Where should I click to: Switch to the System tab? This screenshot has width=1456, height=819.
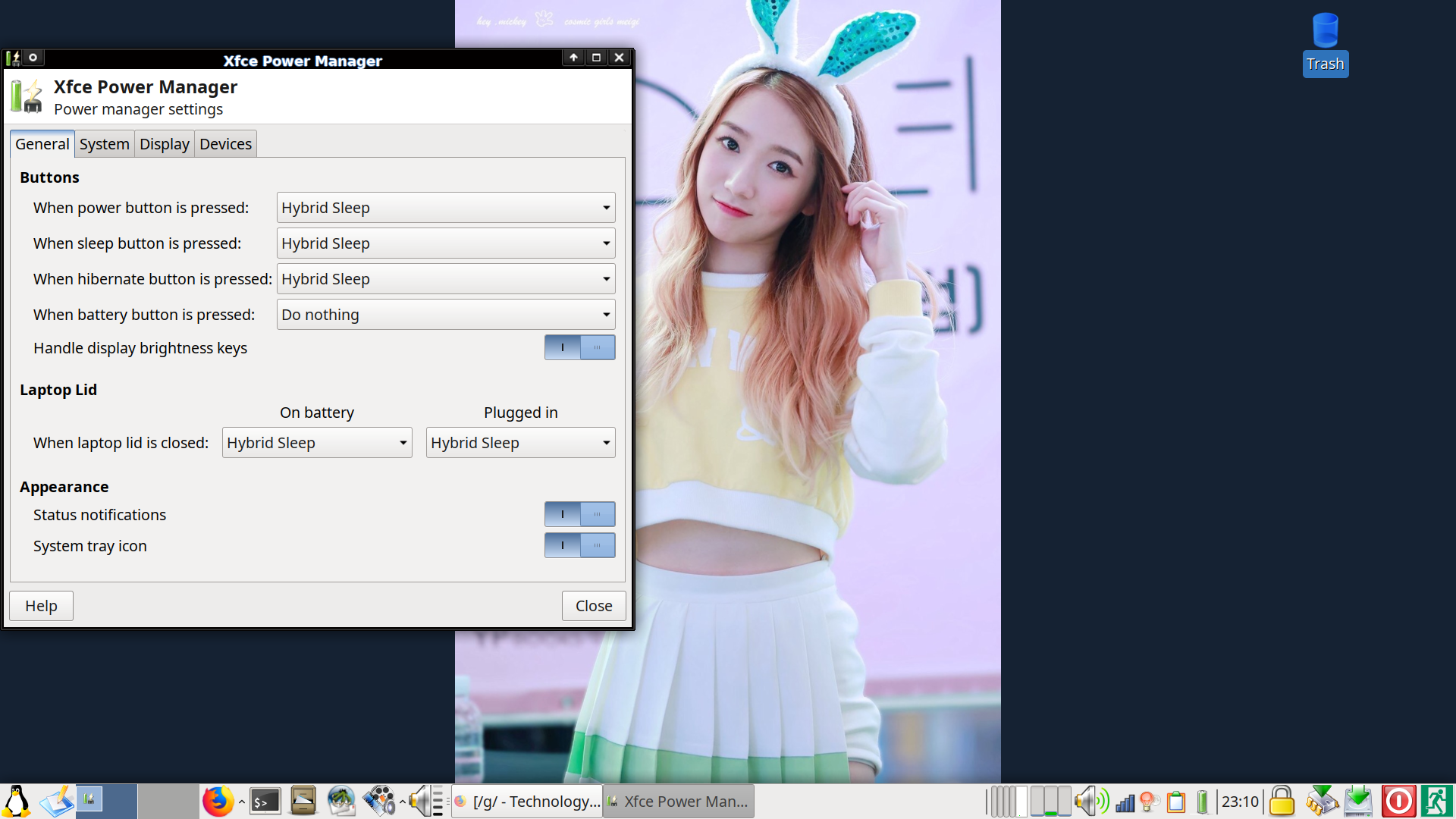point(104,144)
